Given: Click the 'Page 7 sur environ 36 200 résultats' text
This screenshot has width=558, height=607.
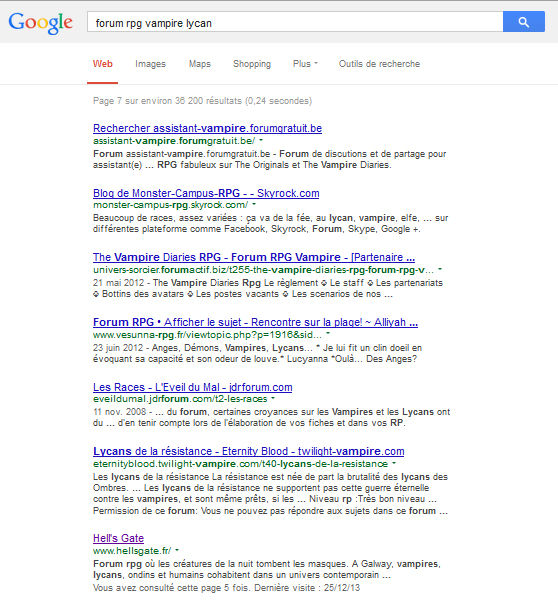Looking at the screenshot, I should (x=202, y=101).
